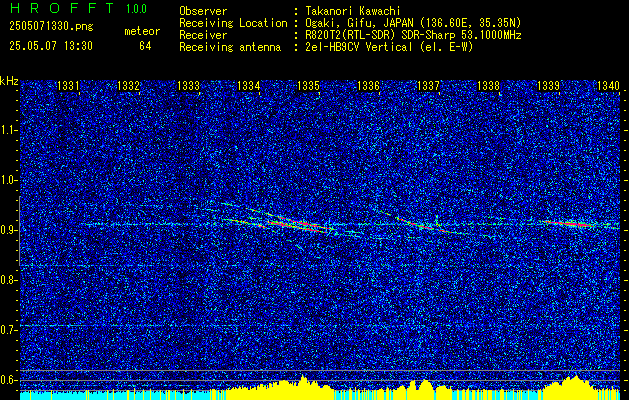Click time marker 1336
This screenshot has width=629, height=400.
click(x=368, y=85)
